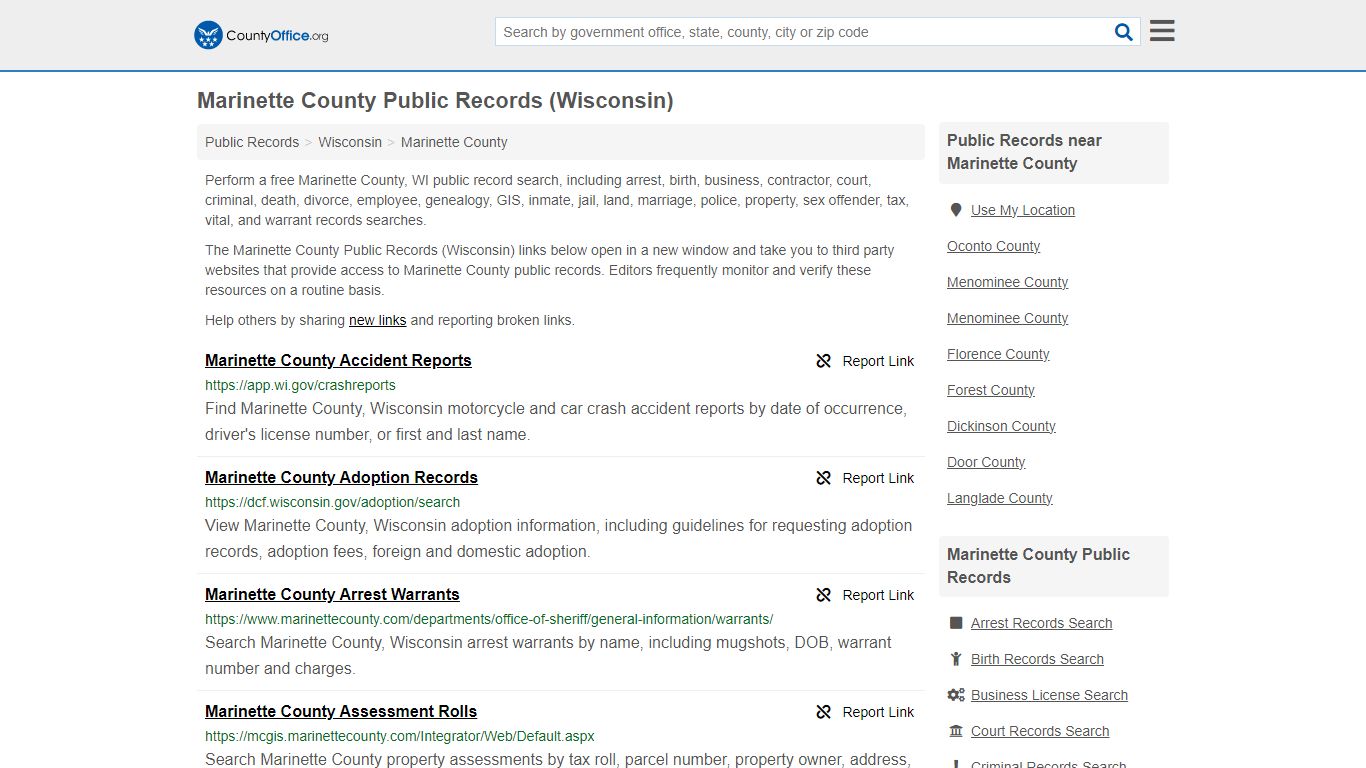Image resolution: width=1366 pixels, height=768 pixels.
Task: Open Wisconsin breadcrumb
Action: click(x=350, y=142)
